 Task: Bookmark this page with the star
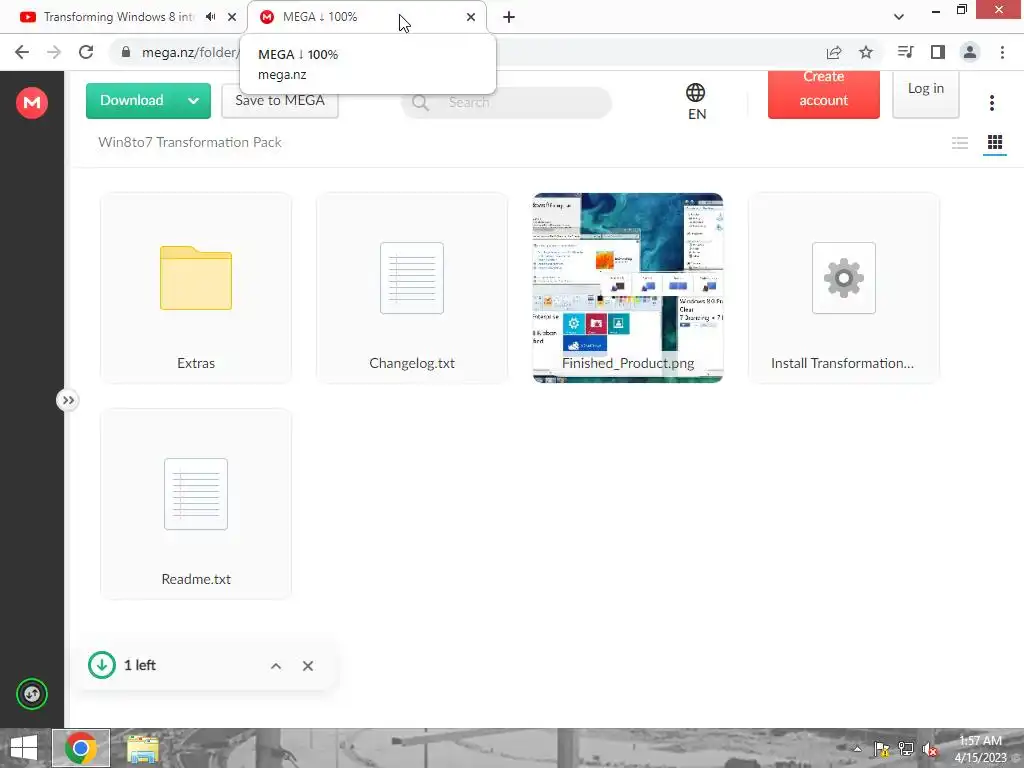click(866, 52)
